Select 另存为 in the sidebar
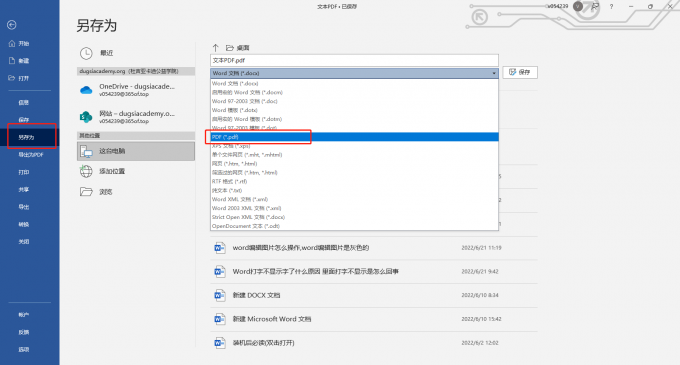 tap(29, 137)
